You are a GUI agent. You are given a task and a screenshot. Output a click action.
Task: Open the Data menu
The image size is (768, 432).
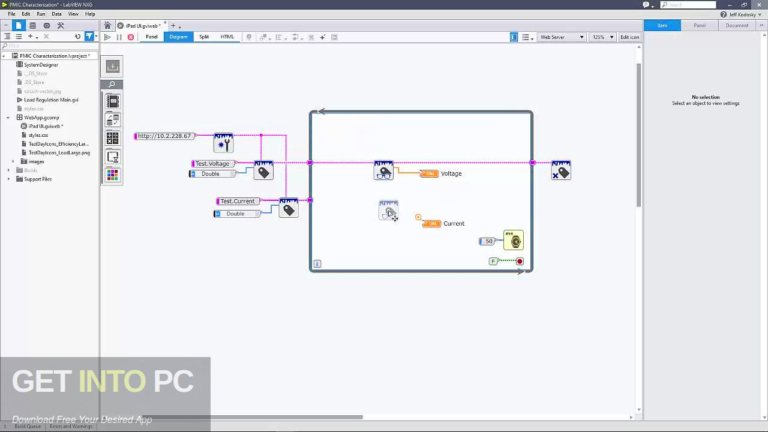pyautogui.click(x=57, y=14)
